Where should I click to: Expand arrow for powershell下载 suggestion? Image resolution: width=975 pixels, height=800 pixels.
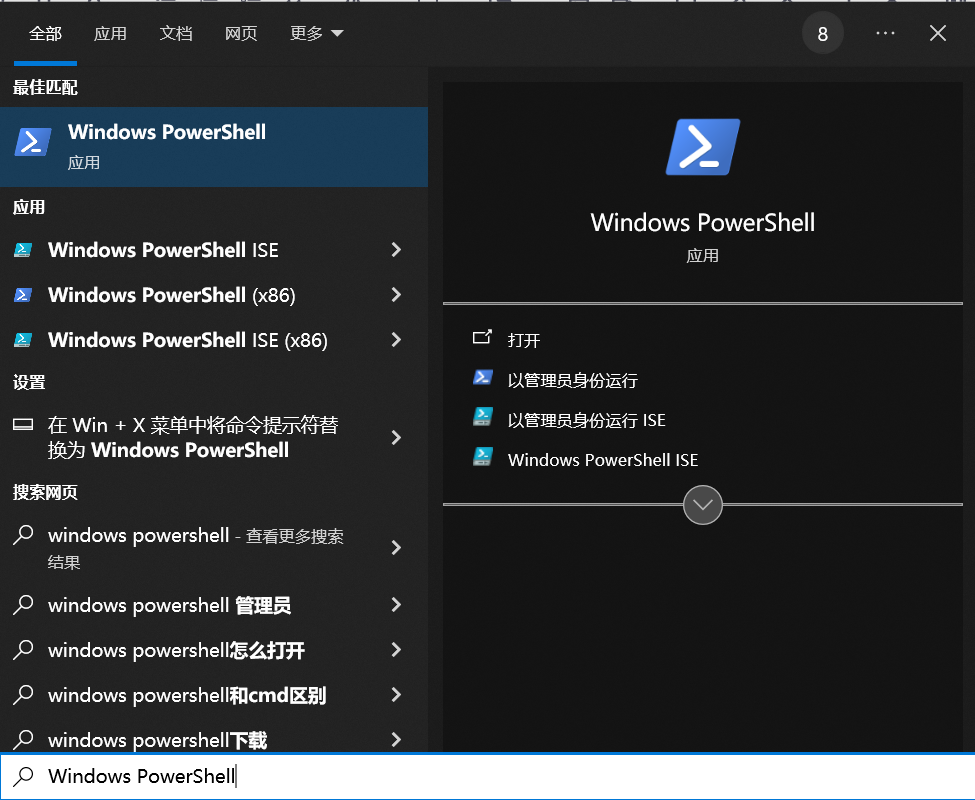click(x=396, y=739)
